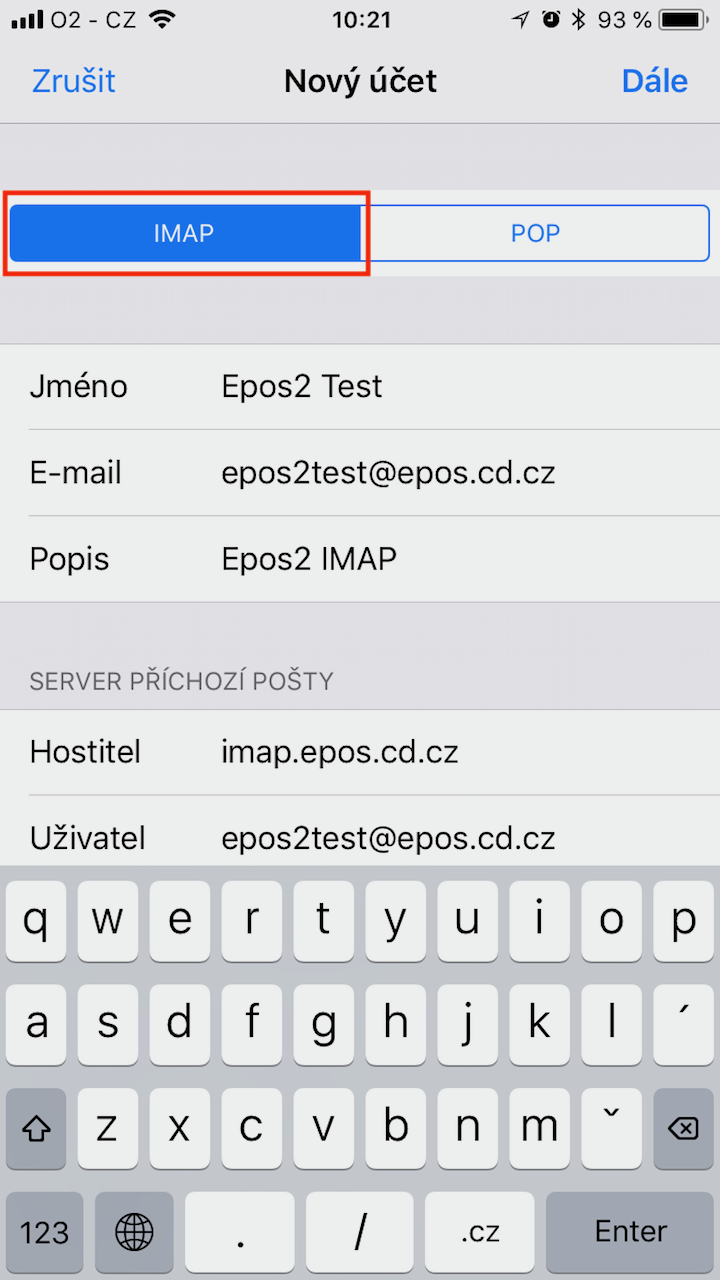This screenshot has height=1280, width=720.
Task: Tap Dále to continue
Action: [655, 81]
